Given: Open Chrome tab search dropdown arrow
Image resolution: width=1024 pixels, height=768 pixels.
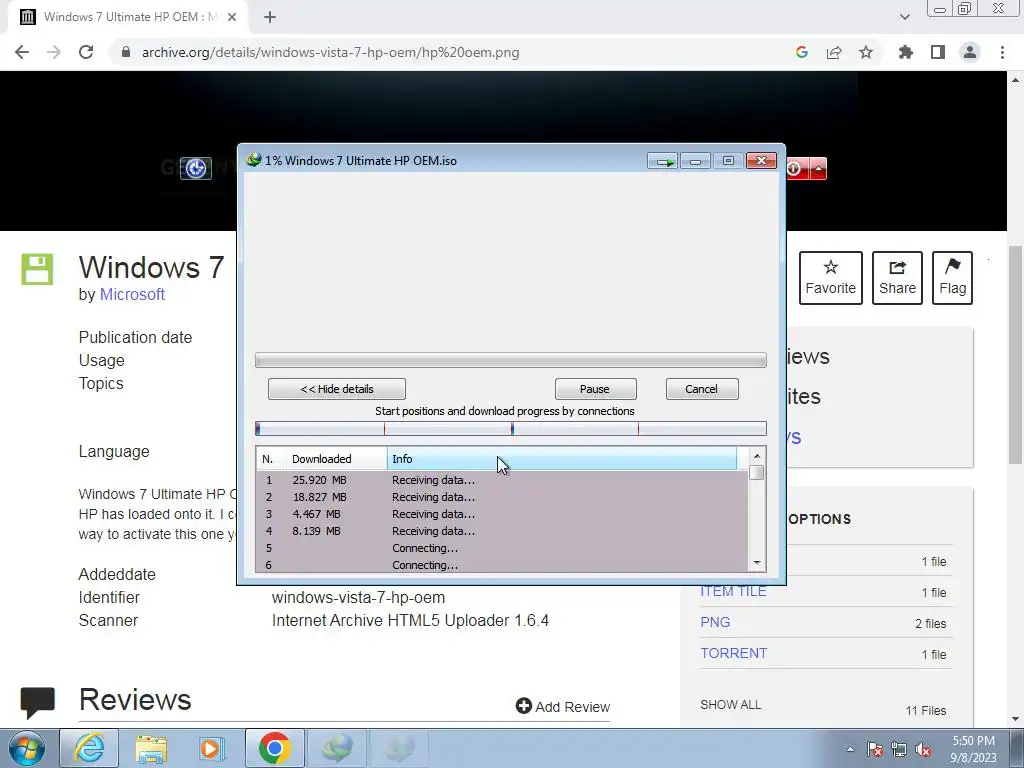Looking at the screenshot, I should coord(904,17).
